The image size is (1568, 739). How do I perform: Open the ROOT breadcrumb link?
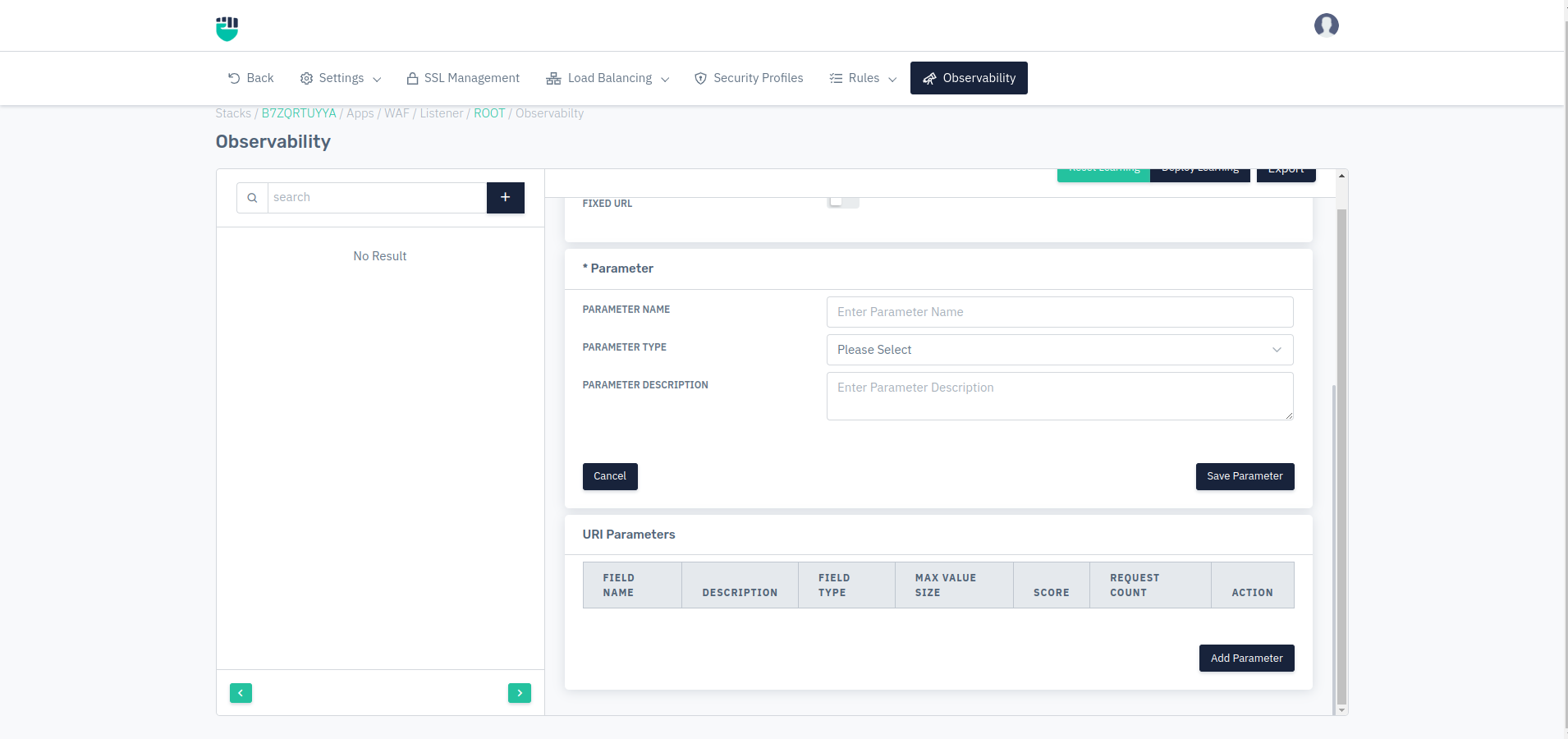(x=489, y=113)
